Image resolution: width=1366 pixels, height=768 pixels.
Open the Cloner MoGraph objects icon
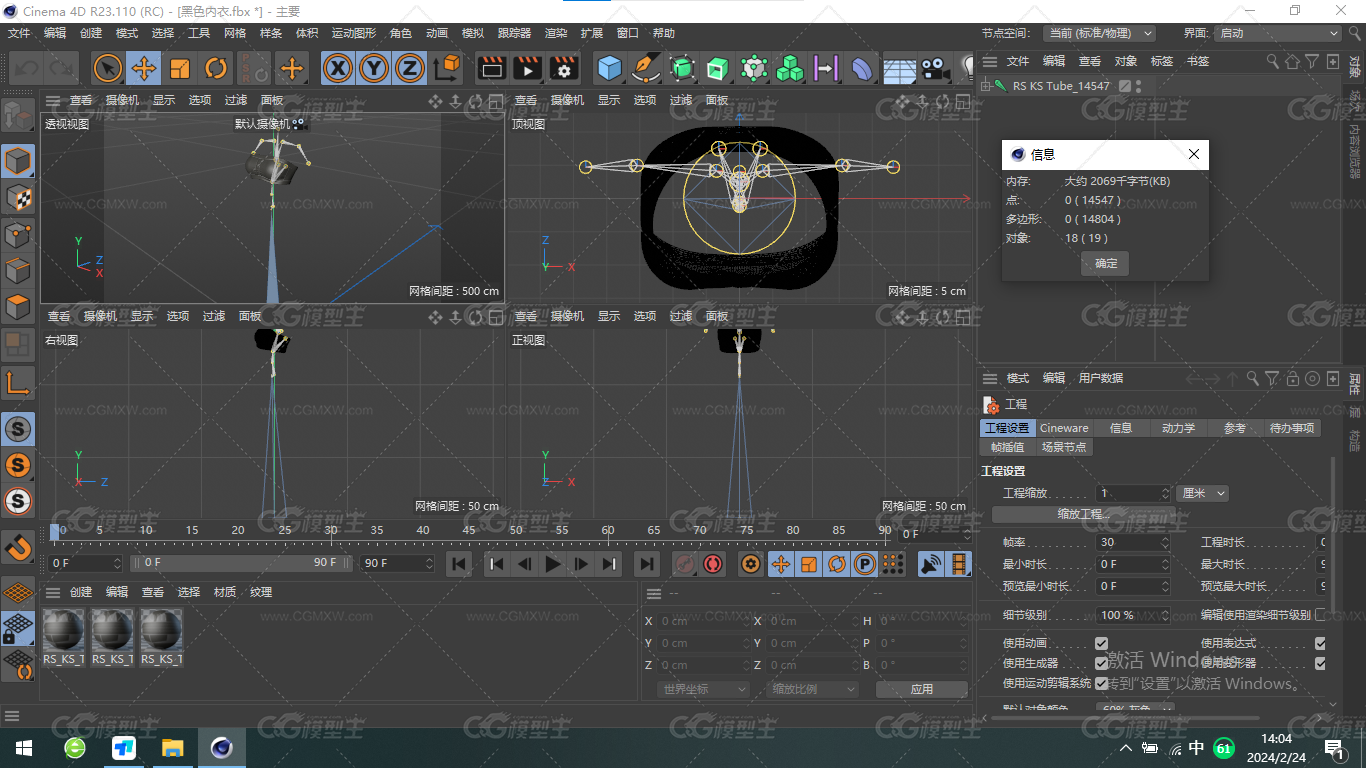pyautogui.click(x=790, y=68)
